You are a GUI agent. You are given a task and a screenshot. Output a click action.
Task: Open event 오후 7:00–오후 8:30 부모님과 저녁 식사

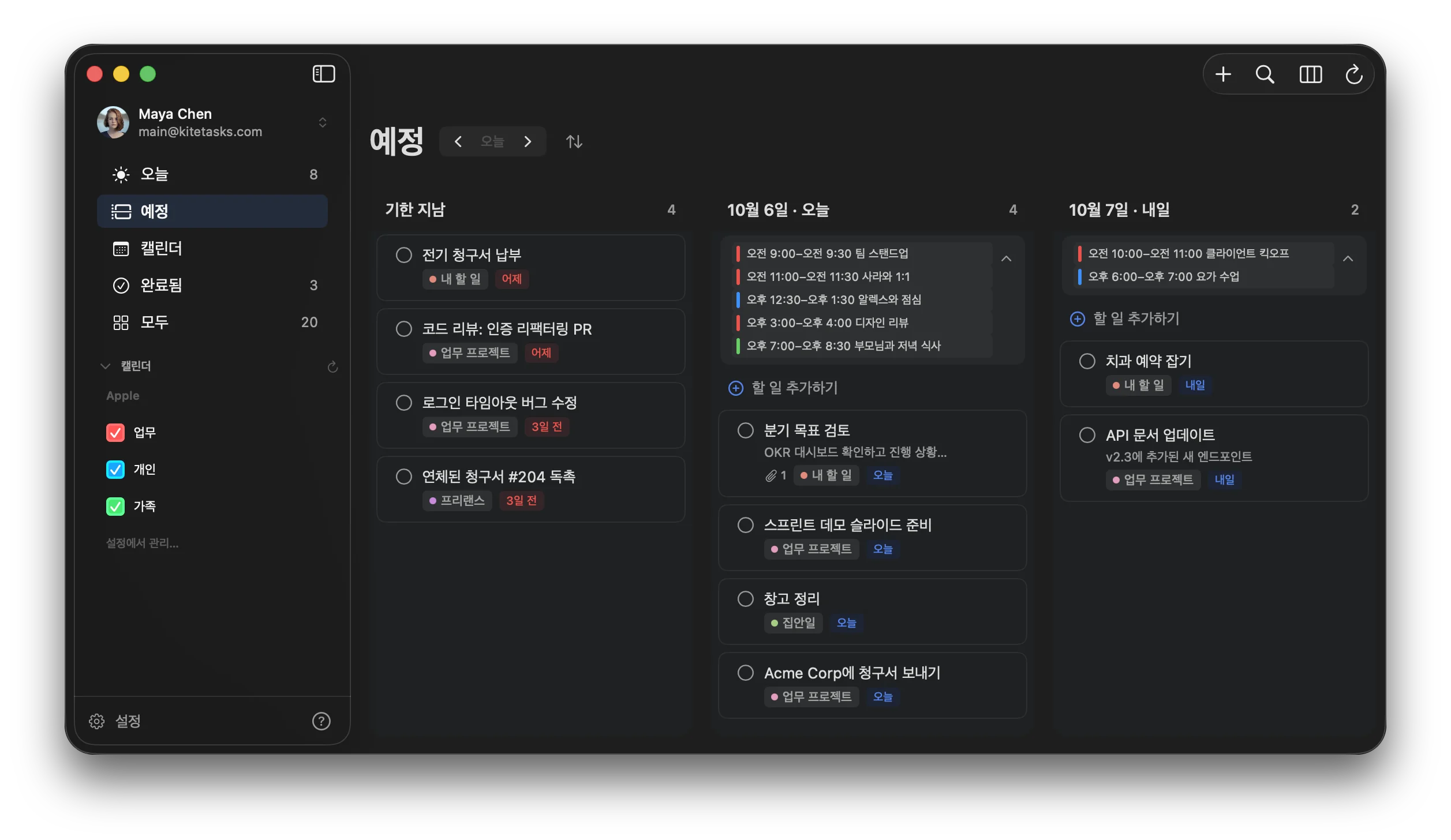click(x=862, y=346)
